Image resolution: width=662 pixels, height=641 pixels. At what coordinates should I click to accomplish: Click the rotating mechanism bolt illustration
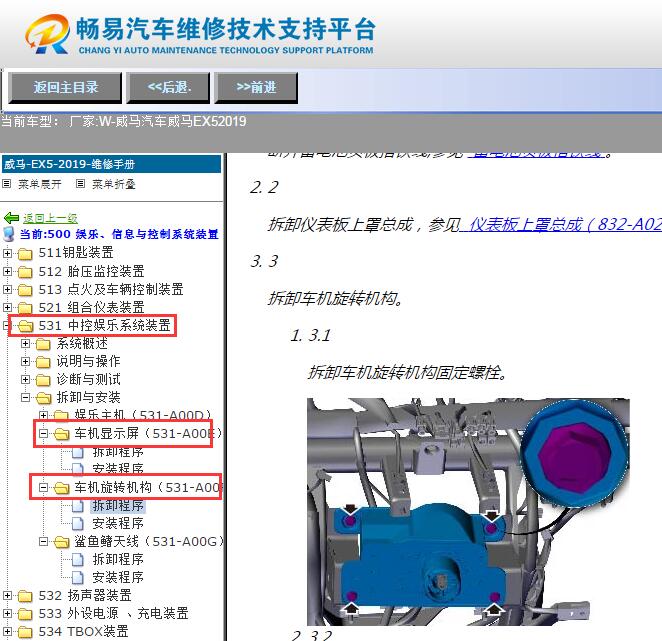tap(468, 512)
